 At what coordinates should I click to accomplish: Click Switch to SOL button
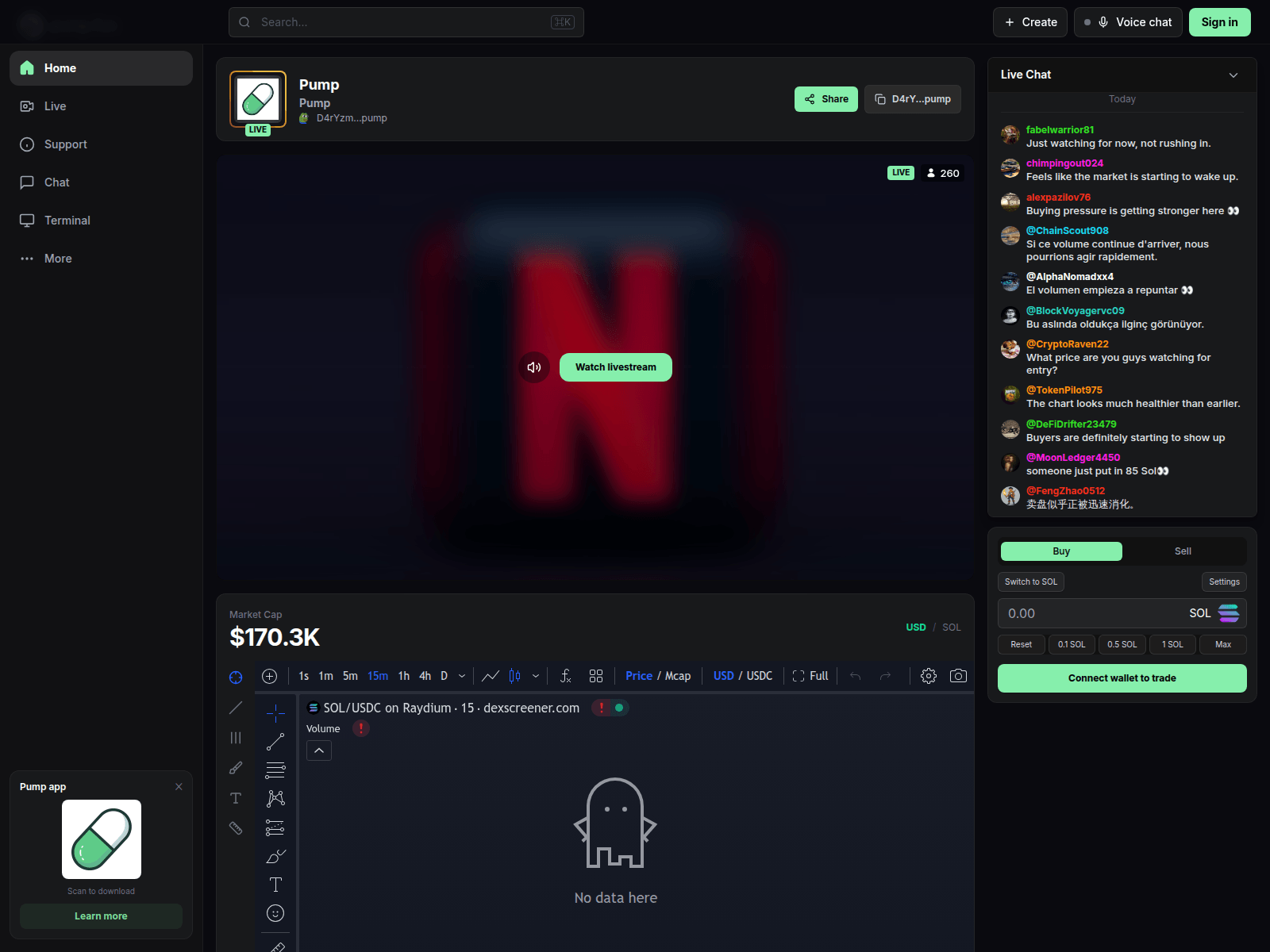(1031, 582)
